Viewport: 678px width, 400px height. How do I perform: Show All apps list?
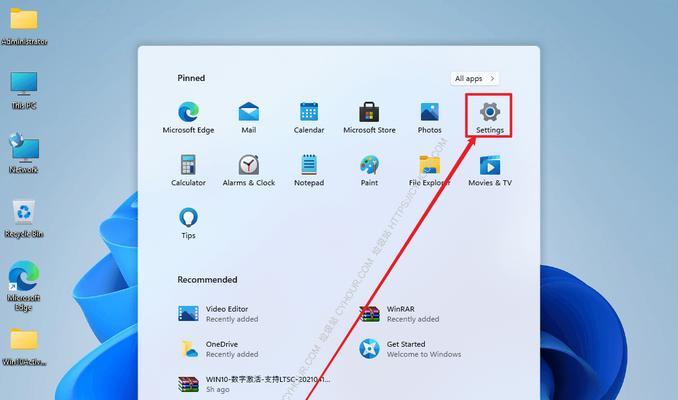click(474, 78)
